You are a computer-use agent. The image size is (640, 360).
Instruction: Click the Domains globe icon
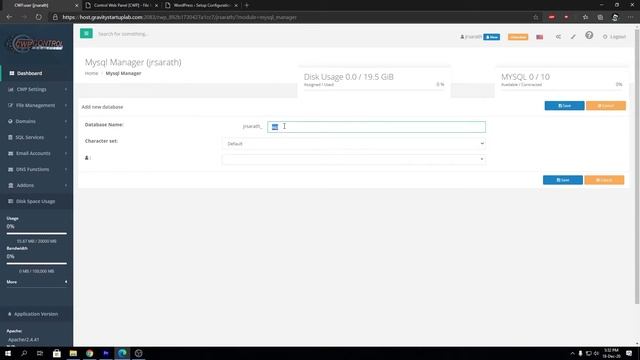tap(10, 121)
